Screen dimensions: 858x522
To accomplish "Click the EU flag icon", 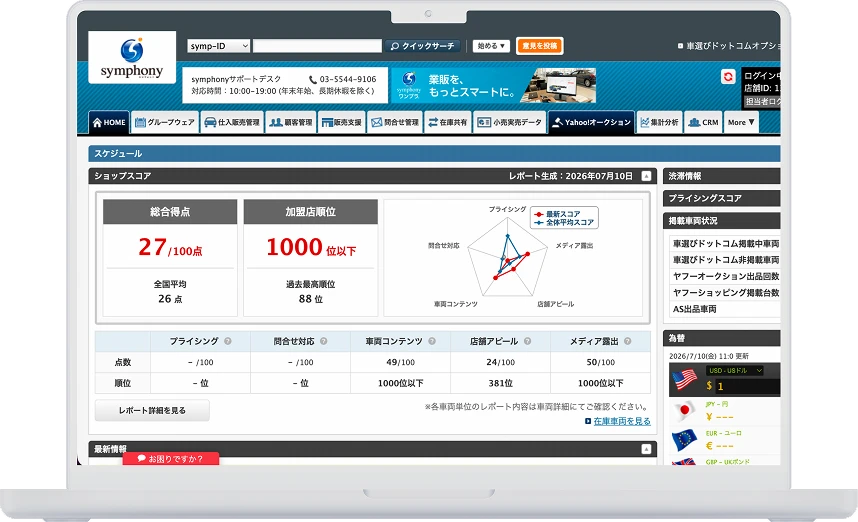I will (684, 439).
